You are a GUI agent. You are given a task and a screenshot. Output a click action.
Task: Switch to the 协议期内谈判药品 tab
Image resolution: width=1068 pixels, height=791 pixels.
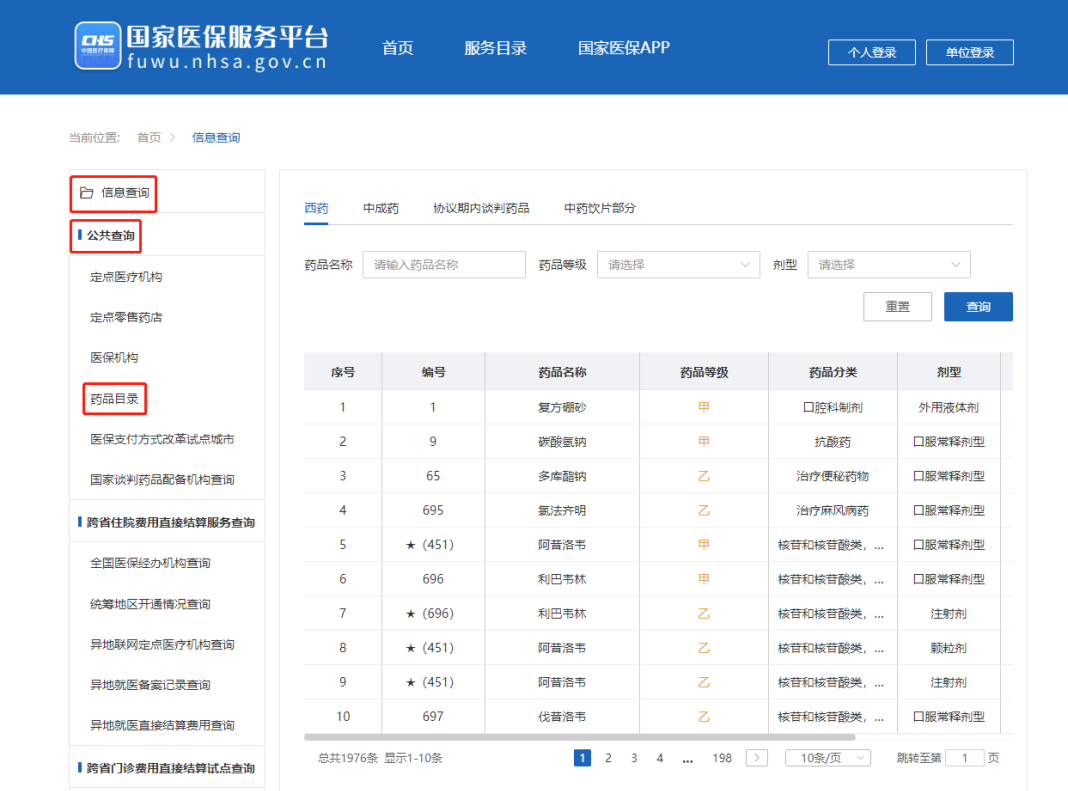478,208
